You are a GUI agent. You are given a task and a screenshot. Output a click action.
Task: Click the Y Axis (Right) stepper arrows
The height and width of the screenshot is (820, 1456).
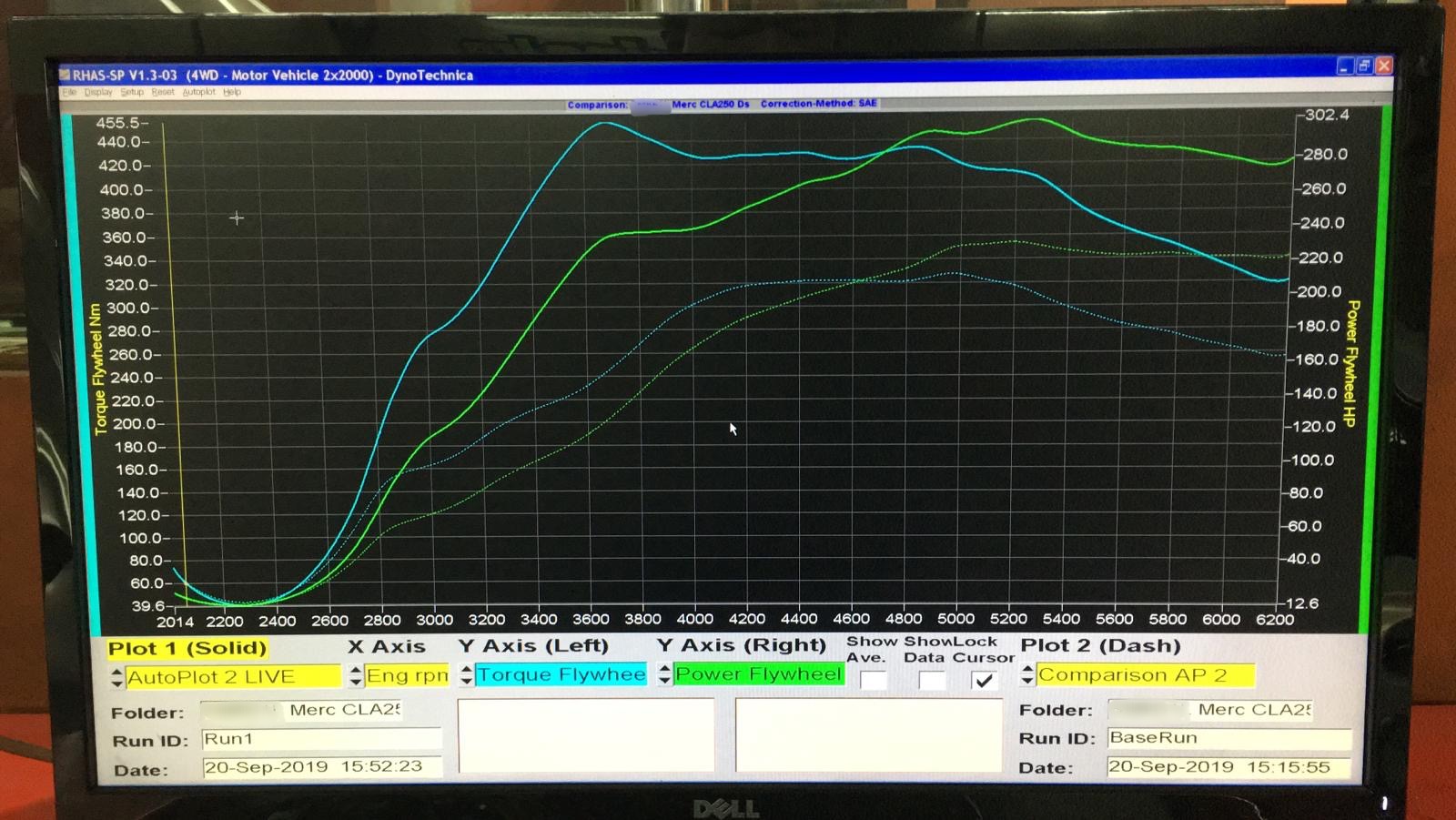(x=664, y=674)
